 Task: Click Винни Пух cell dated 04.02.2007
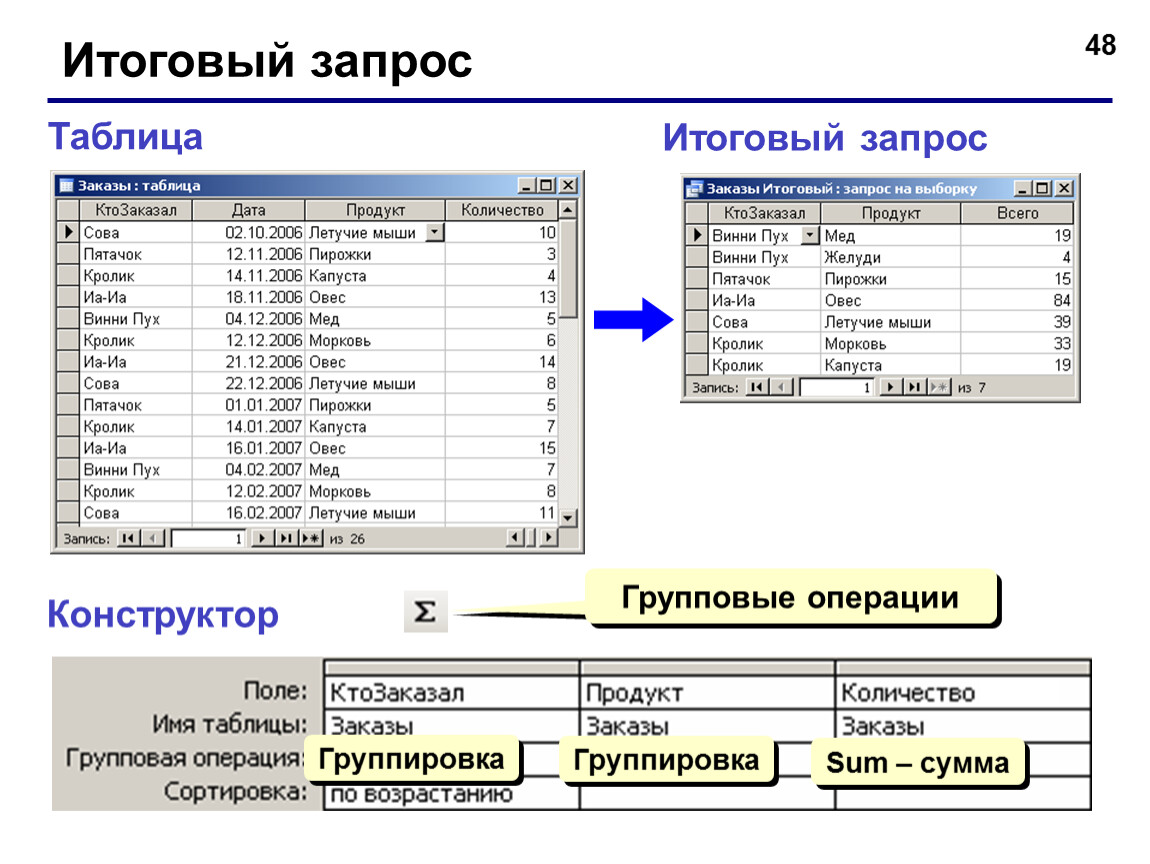tap(136, 469)
